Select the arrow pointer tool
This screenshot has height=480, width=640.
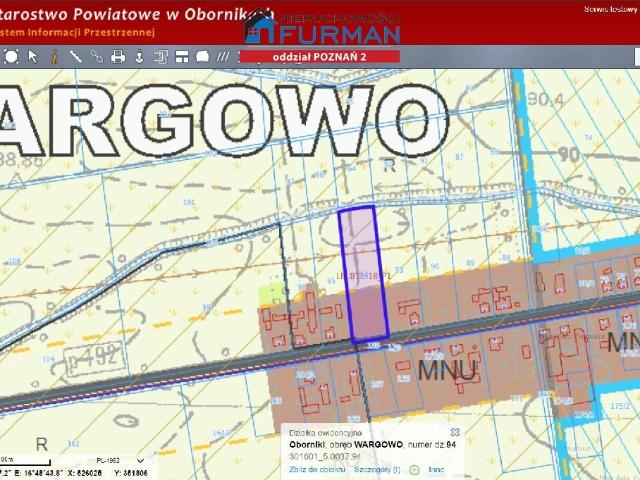(33, 56)
